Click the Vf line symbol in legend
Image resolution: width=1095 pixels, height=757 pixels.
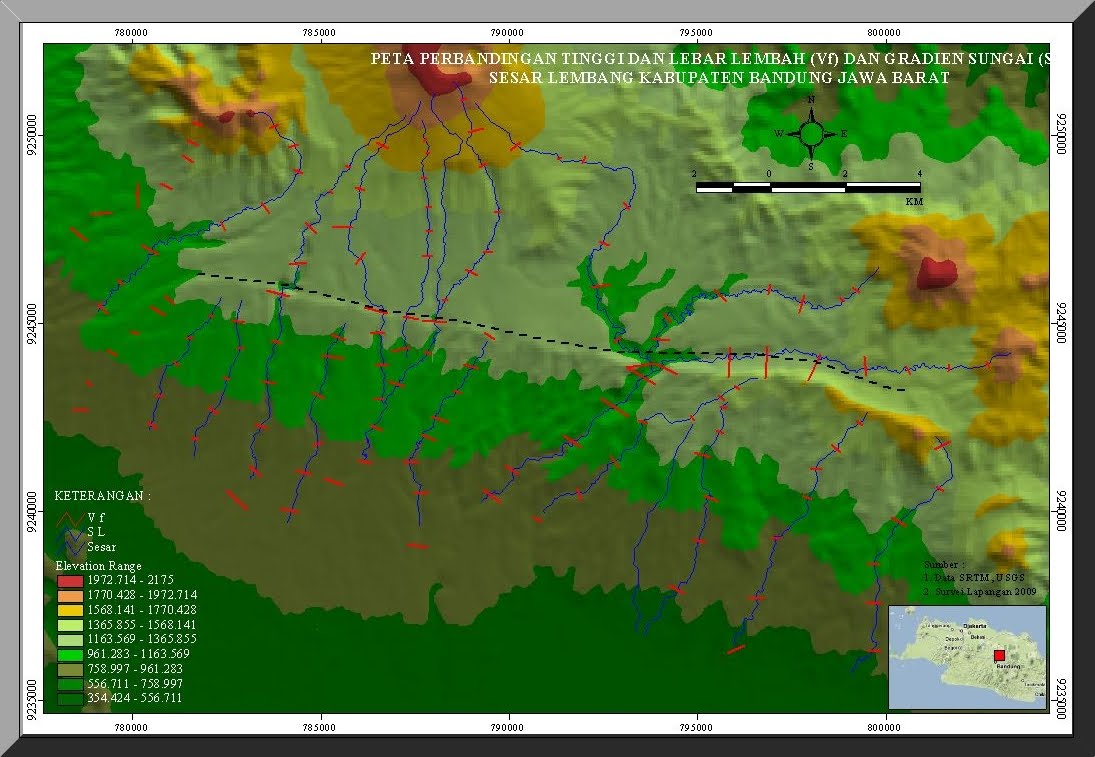pyautogui.click(x=69, y=517)
